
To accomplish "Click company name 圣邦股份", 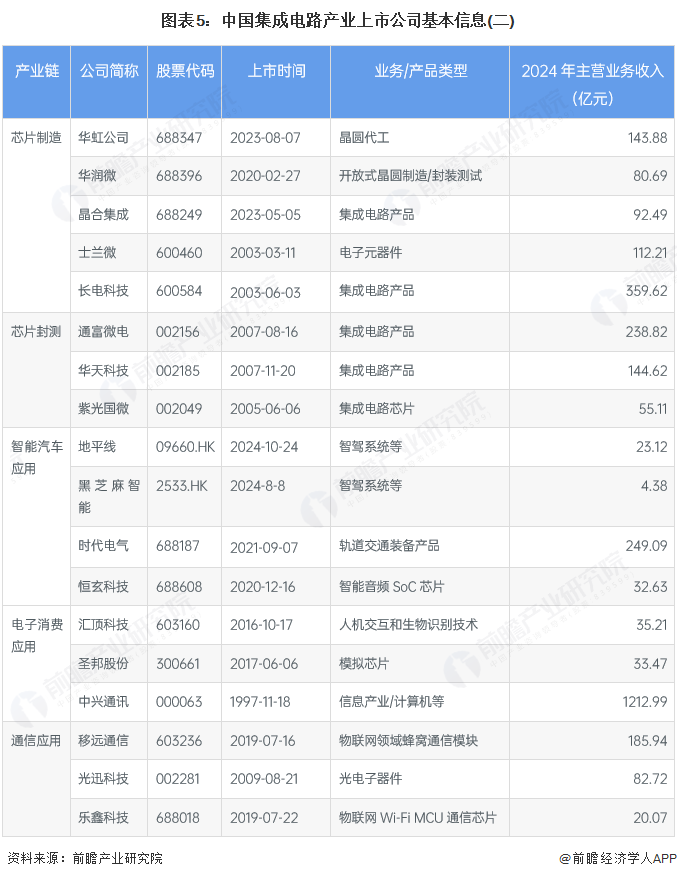I will (103, 664).
